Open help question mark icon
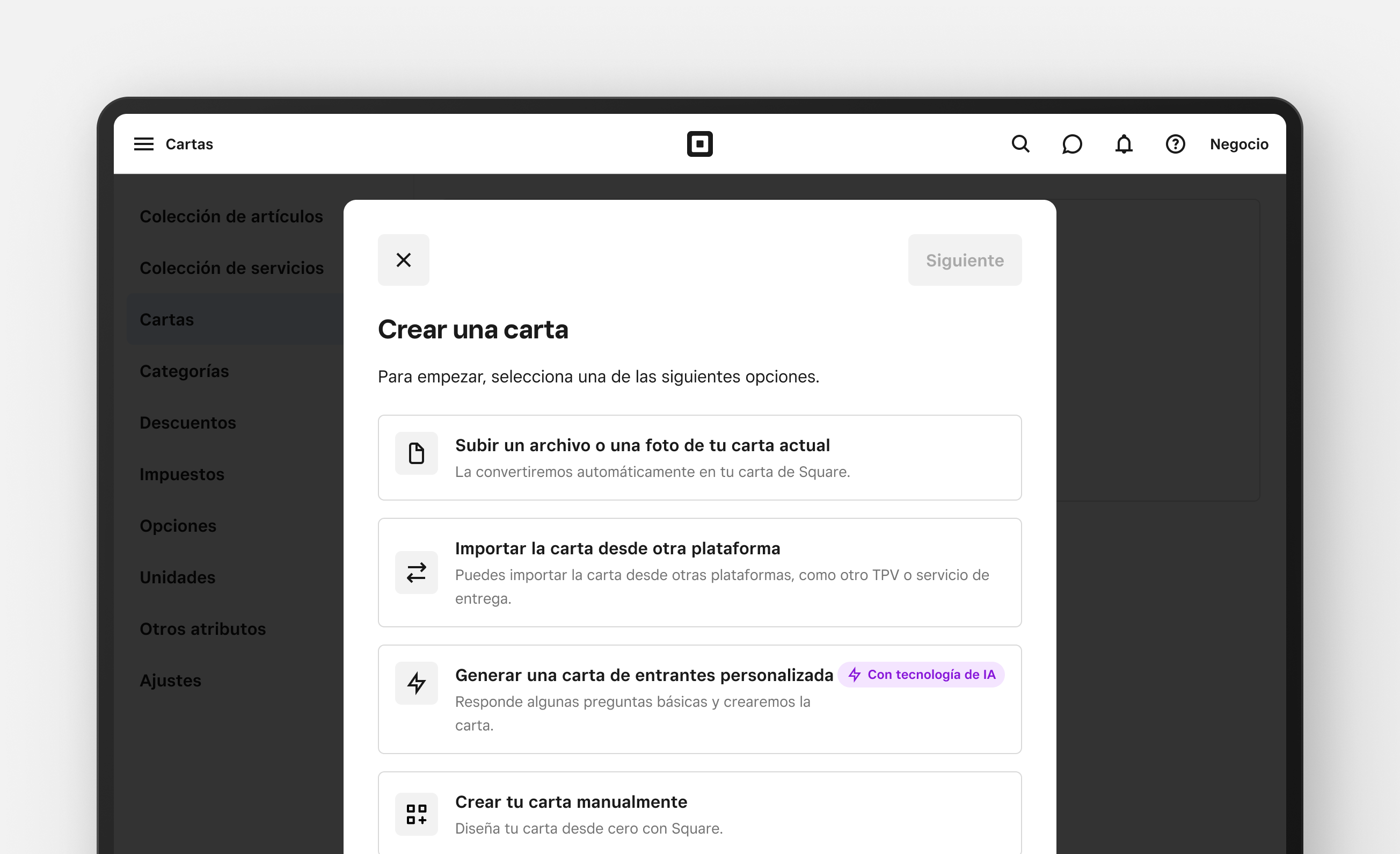1400x854 pixels. pyautogui.click(x=1175, y=144)
